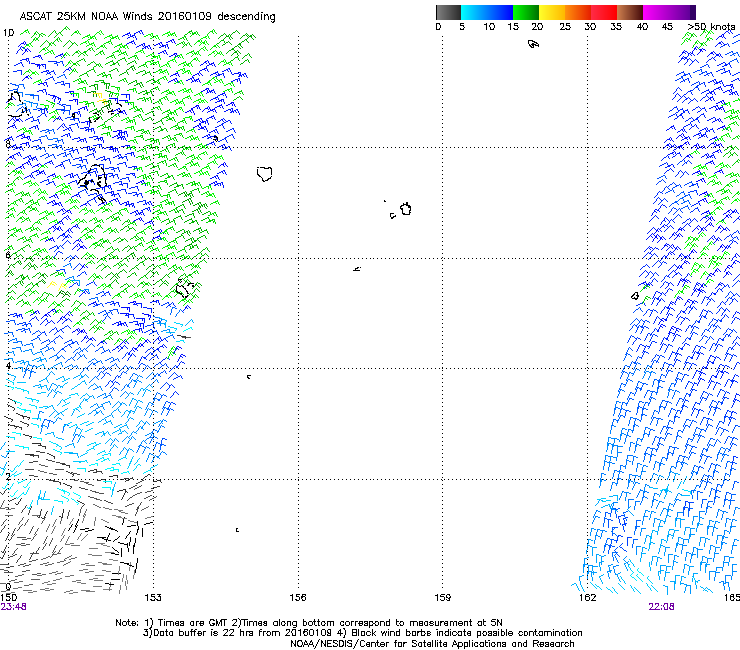Click the green 15-20 knots legend segment
The image size is (740, 650).
tap(526, 12)
